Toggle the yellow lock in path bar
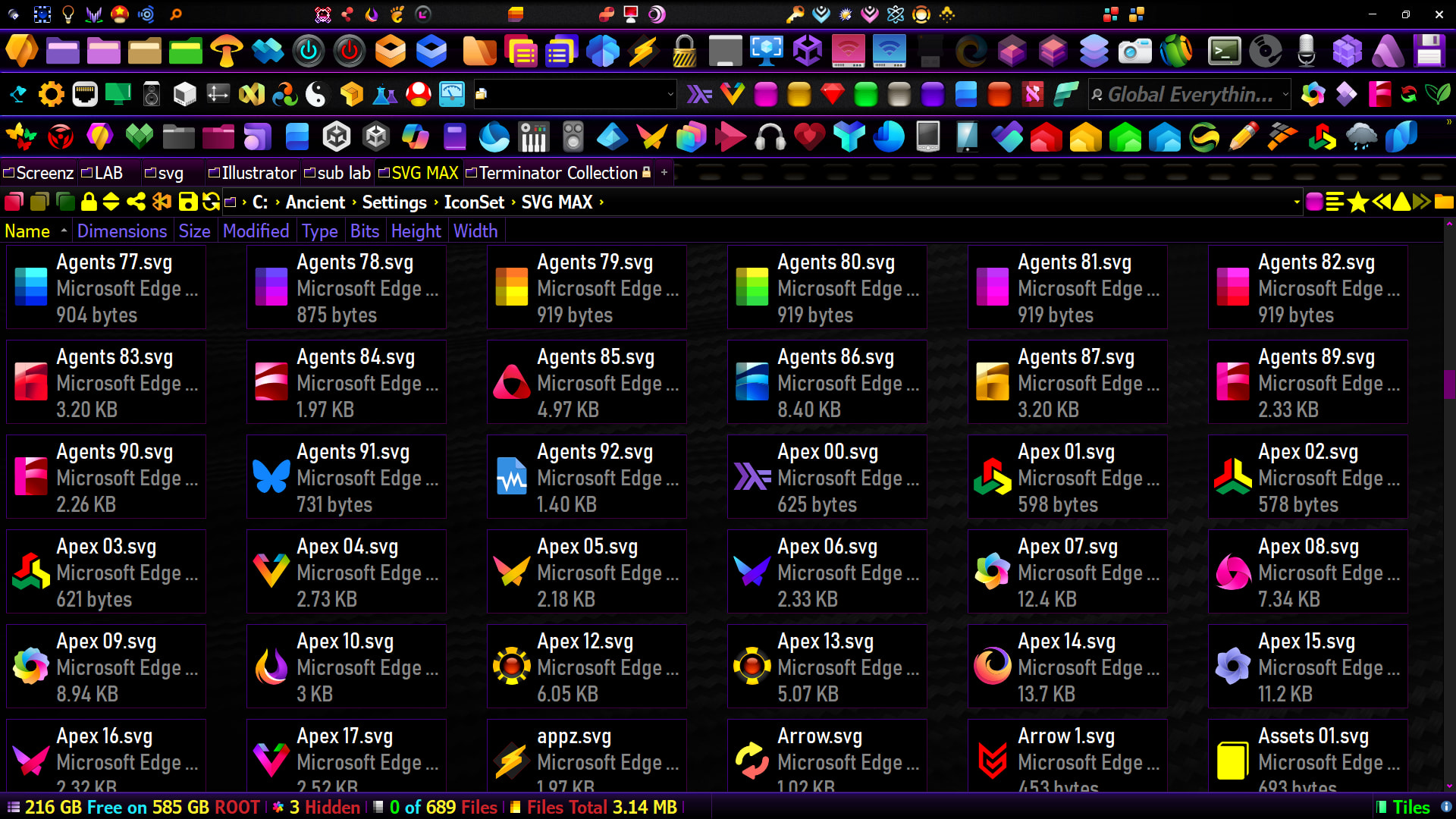 tap(89, 202)
